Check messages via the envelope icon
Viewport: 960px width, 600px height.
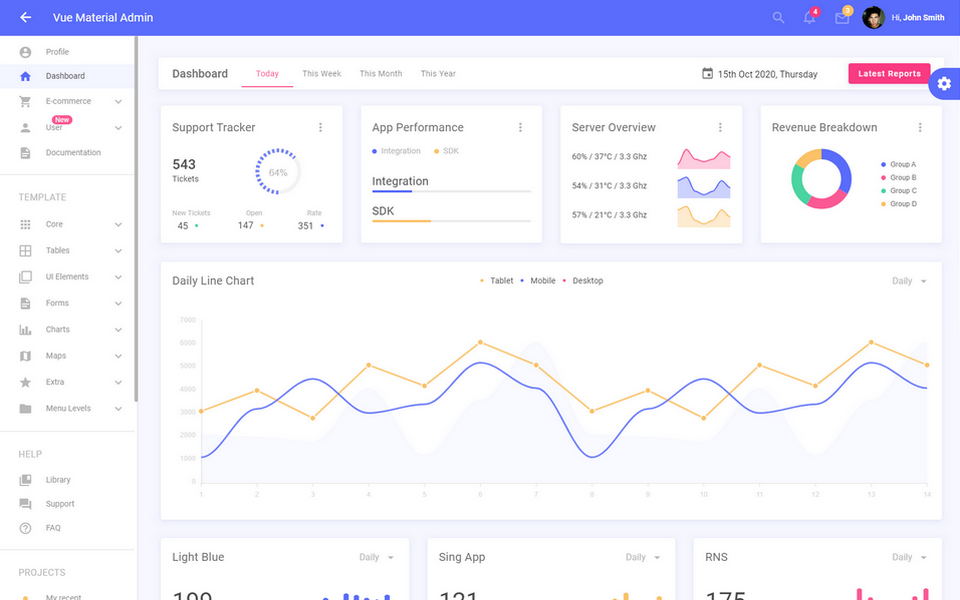point(841,17)
